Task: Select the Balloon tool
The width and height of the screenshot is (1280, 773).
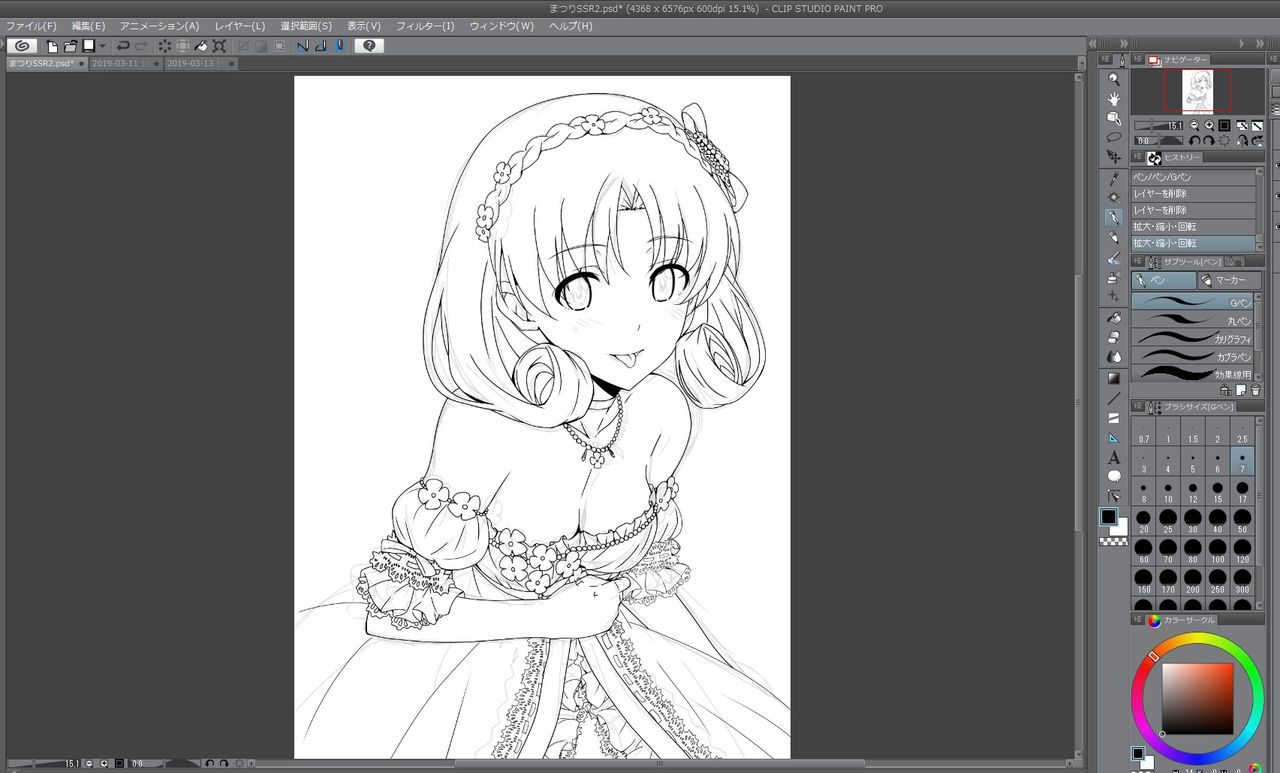Action: point(1114,476)
